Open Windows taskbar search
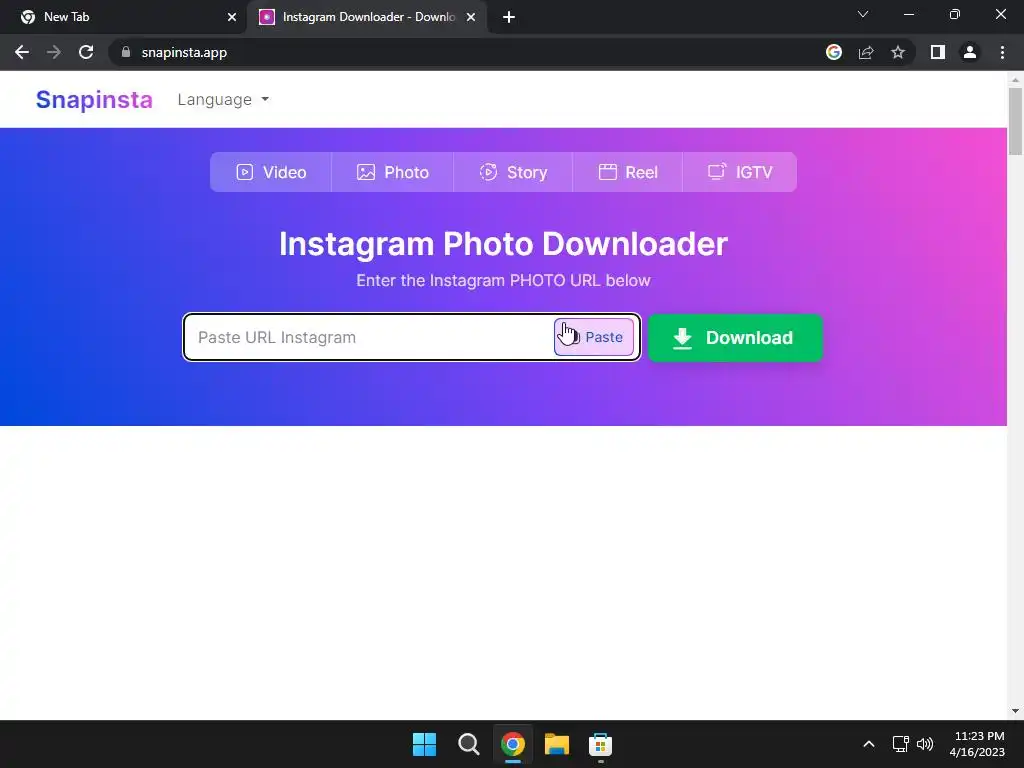The width and height of the screenshot is (1024, 768). pyautogui.click(x=468, y=744)
